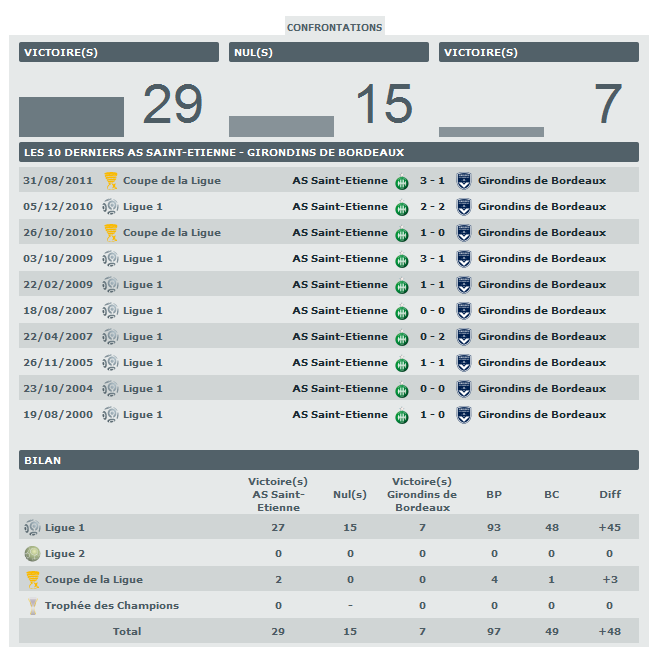The width and height of the screenshot is (658, 647).
Task: Click the AS Saint-Etienne crest in 19/08/2000 row
Action: pyautogui.click(x=401, y=415)
